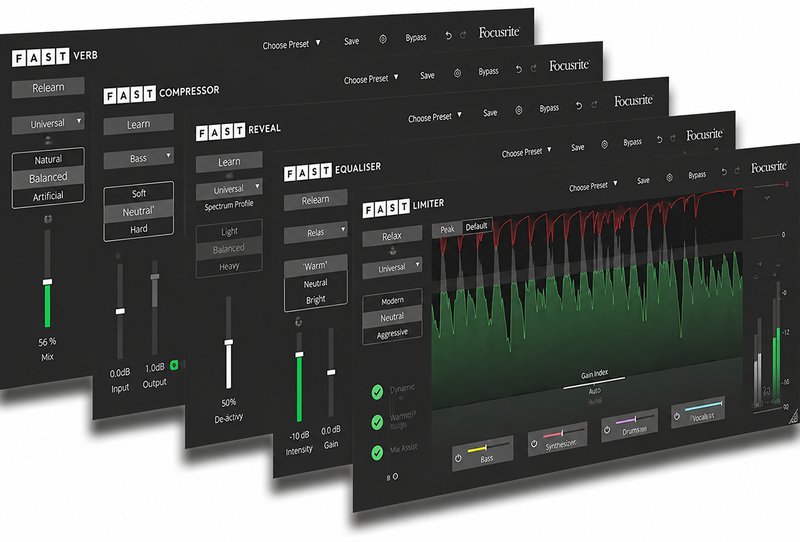The image size is (800, 542).
Task: Click Relearn button in FAST Equaliser
Action: coord(315,200)
